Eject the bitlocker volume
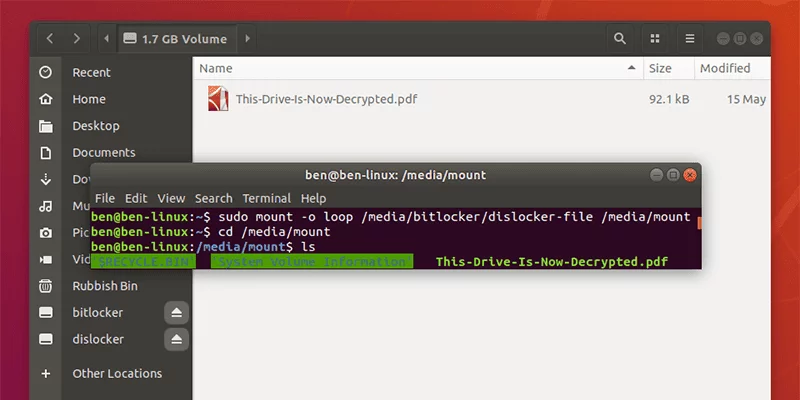 click(176, 313)
